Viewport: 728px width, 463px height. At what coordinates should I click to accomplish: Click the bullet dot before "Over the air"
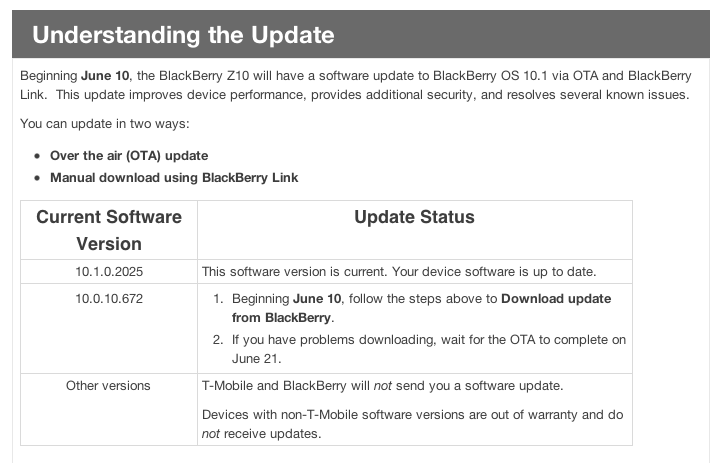pos(37,156)
